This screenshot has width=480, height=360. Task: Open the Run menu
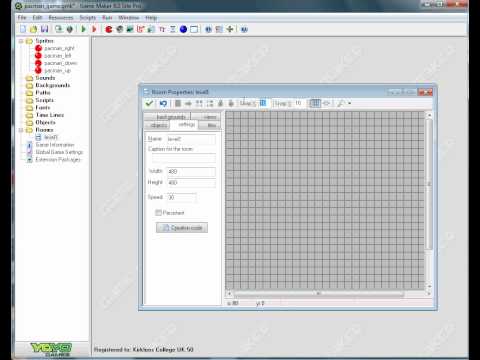coord(107,17)
